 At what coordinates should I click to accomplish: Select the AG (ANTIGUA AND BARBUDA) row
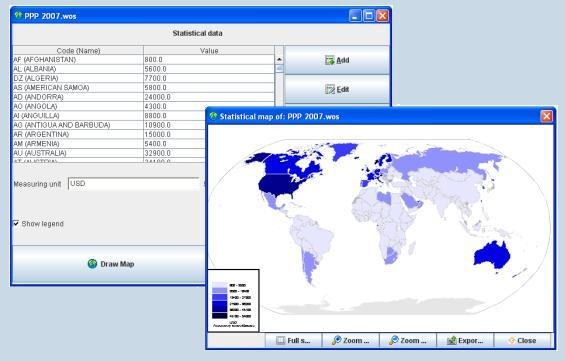109,125
